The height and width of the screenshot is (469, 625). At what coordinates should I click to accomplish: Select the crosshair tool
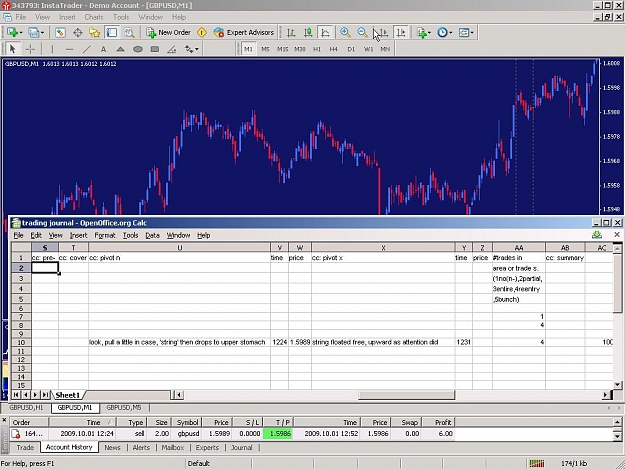pyautogui.click(x=30, y=49)
